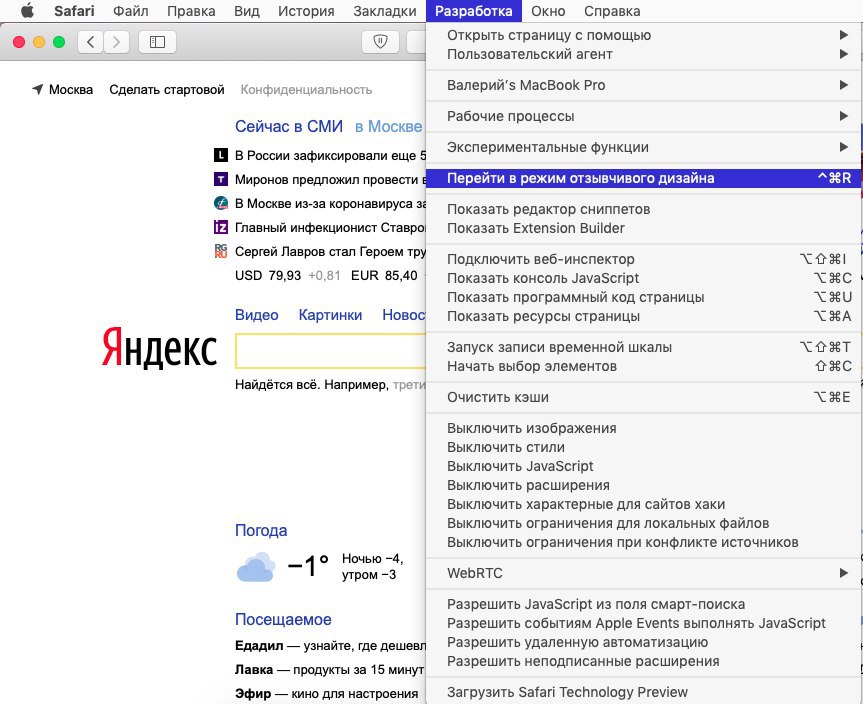Viewport: 863px width, 704px height.
Task: Open the Видео search tab link
Action: point(256,315)
